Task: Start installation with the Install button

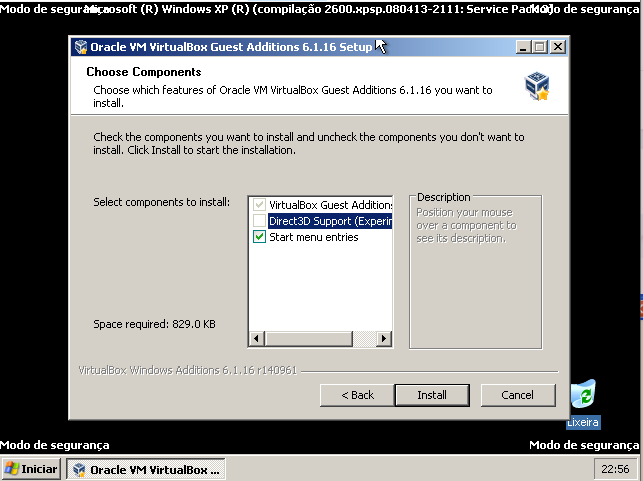Action: [x=432, y=395]
